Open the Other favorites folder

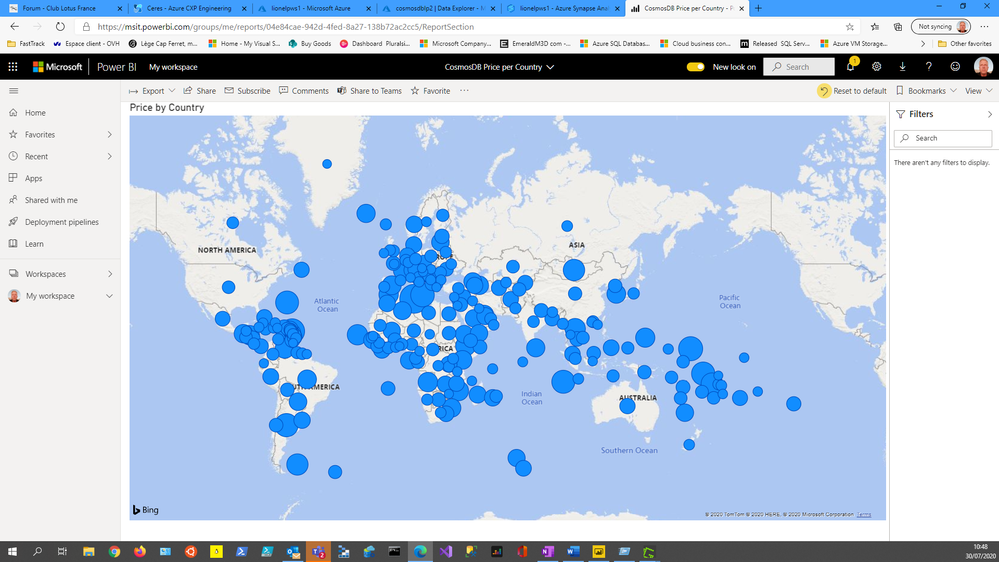(x=965, y=43)
